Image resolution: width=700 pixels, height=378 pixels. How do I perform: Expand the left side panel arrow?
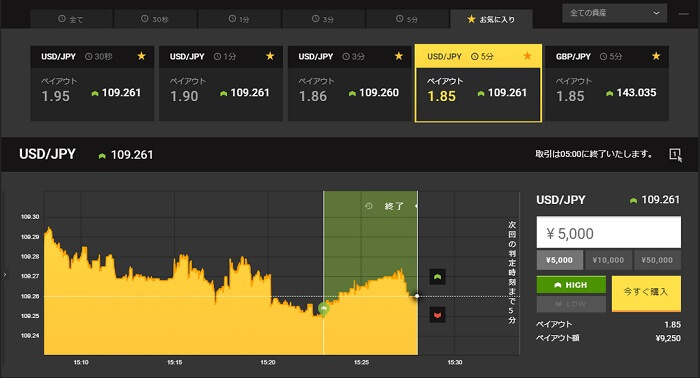pyautogui.click(x=5, y=274)
